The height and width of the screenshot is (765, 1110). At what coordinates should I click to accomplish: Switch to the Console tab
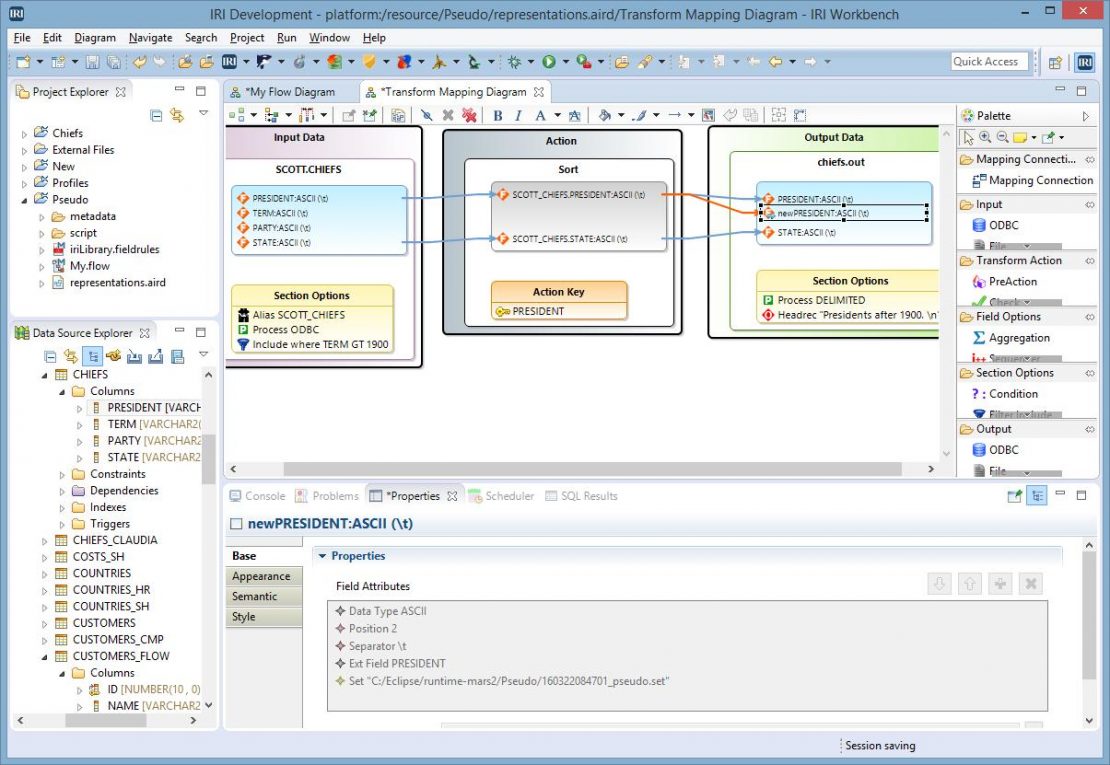pos(258,496)
